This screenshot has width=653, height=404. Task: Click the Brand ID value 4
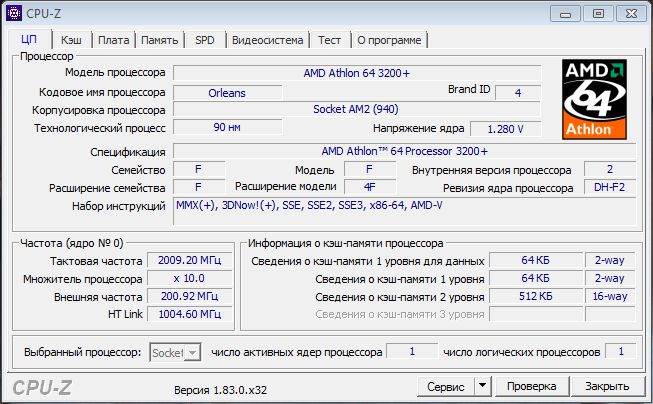tap(518, 93)
